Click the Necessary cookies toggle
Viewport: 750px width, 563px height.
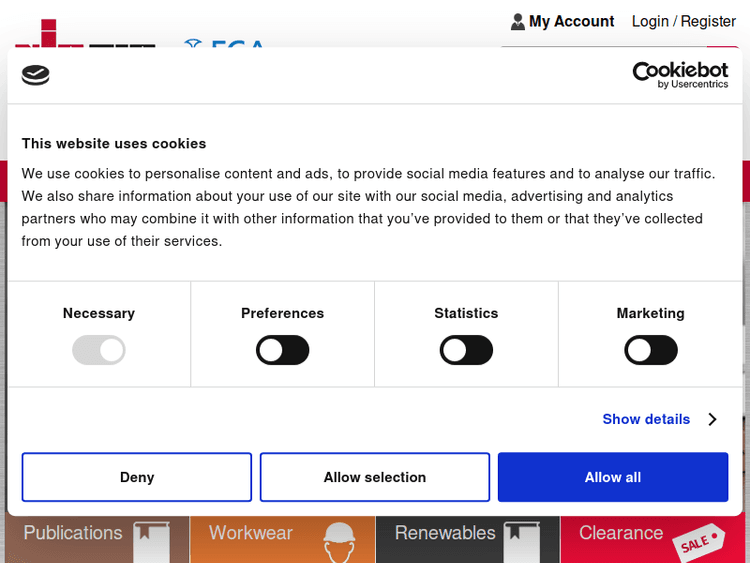99,350
